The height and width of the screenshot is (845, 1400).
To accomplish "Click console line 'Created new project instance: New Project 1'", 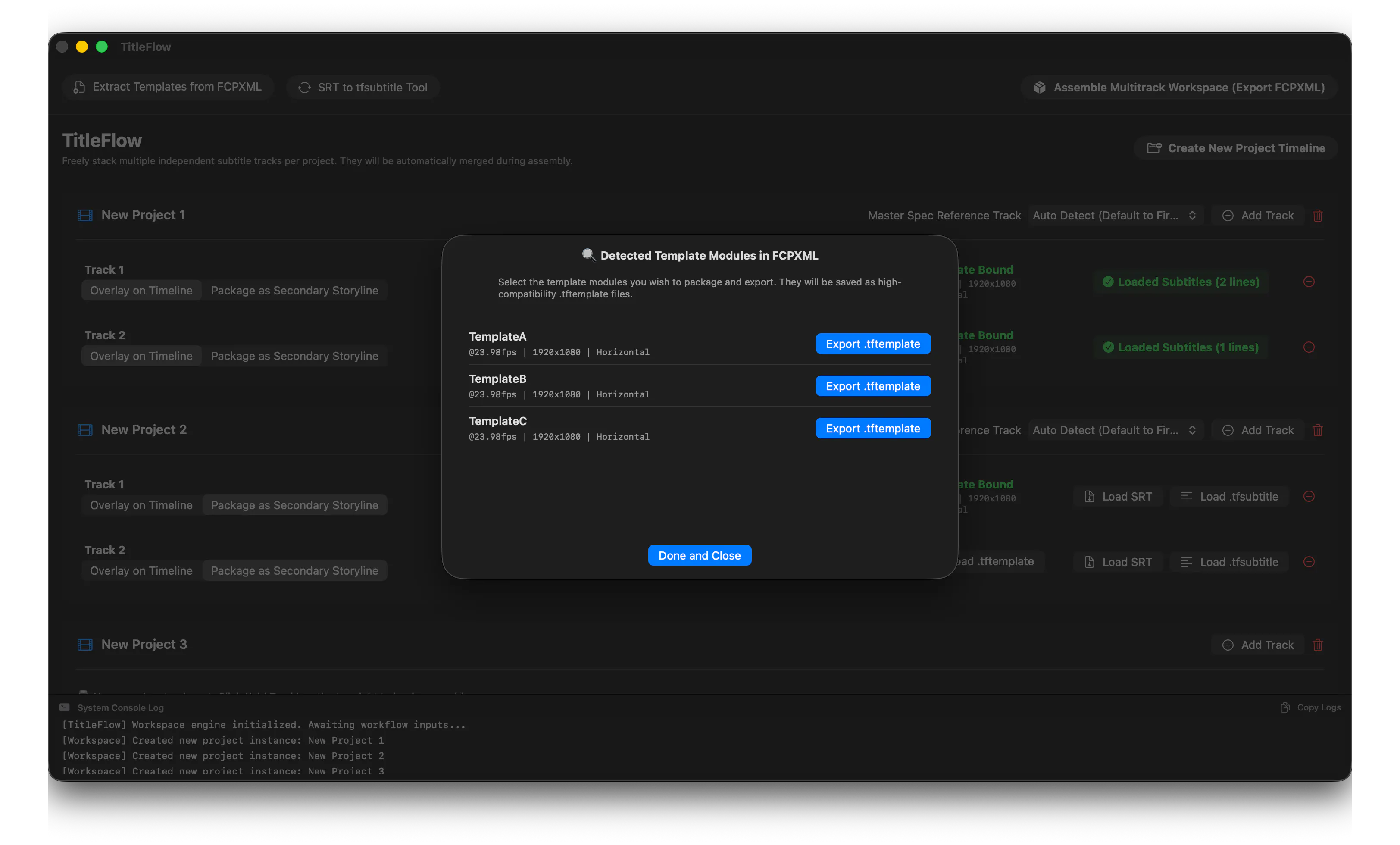I will tap(223, 740).
